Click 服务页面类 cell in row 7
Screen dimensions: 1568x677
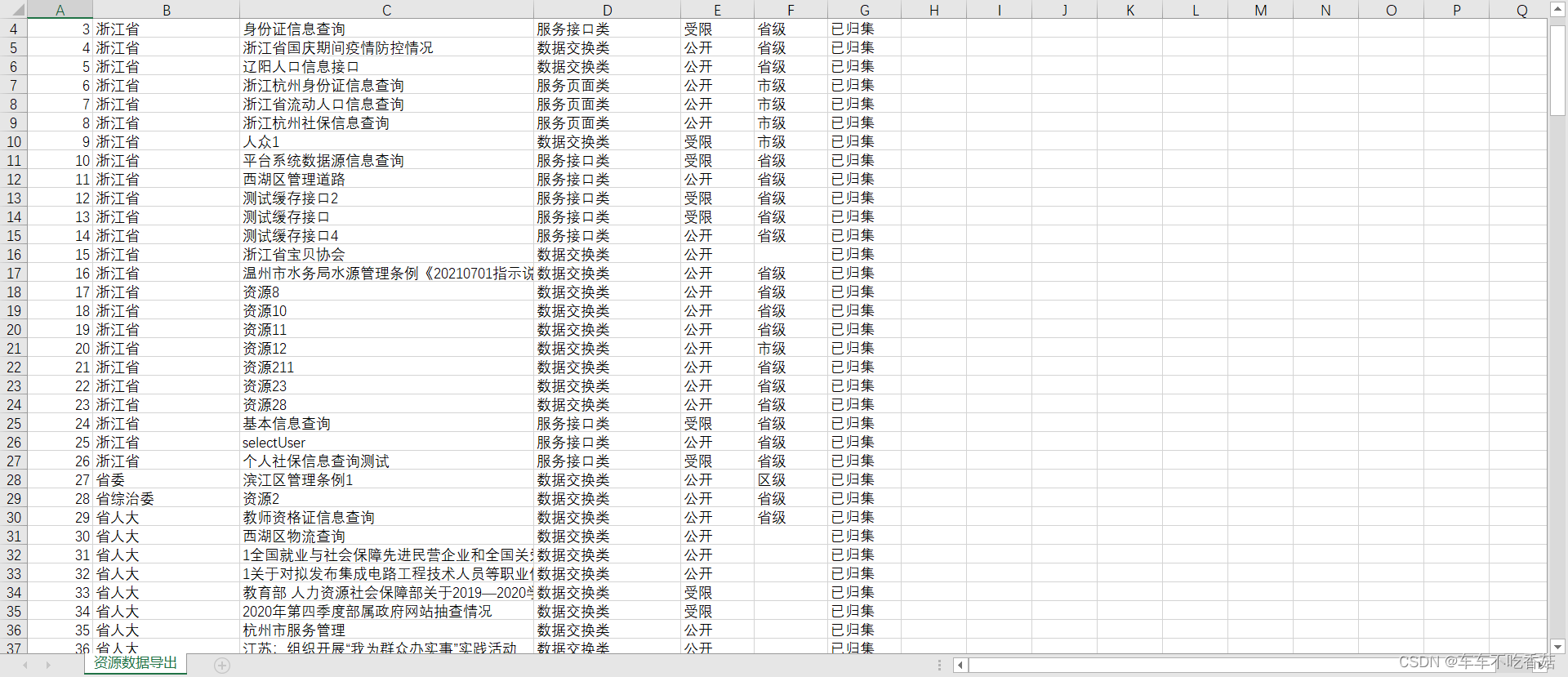coord(608,85)
